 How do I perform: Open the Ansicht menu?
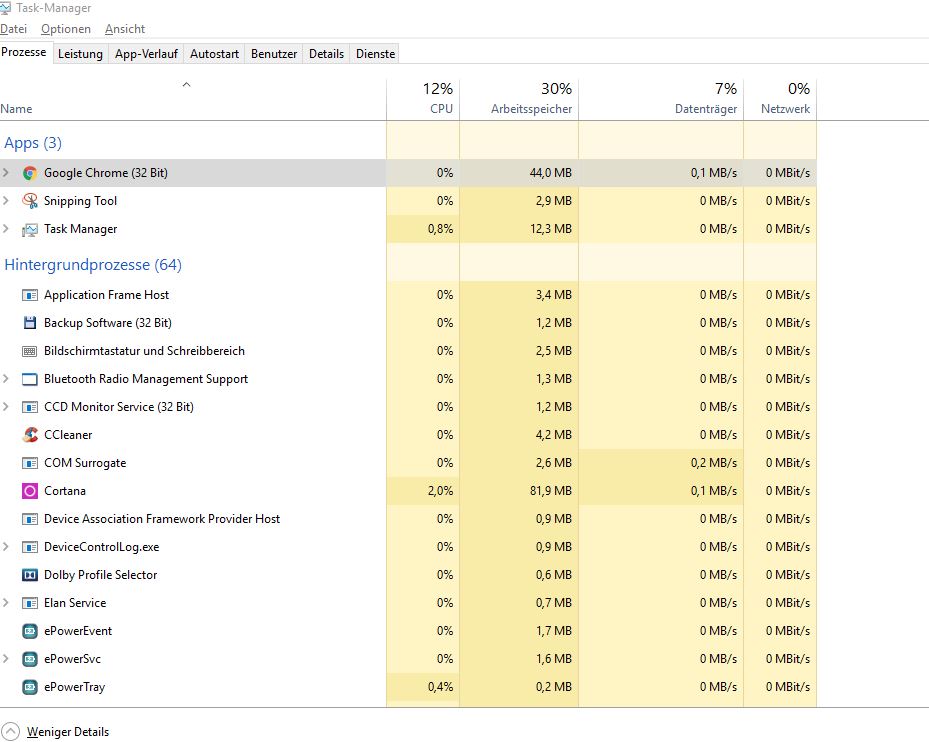point(125,29)
